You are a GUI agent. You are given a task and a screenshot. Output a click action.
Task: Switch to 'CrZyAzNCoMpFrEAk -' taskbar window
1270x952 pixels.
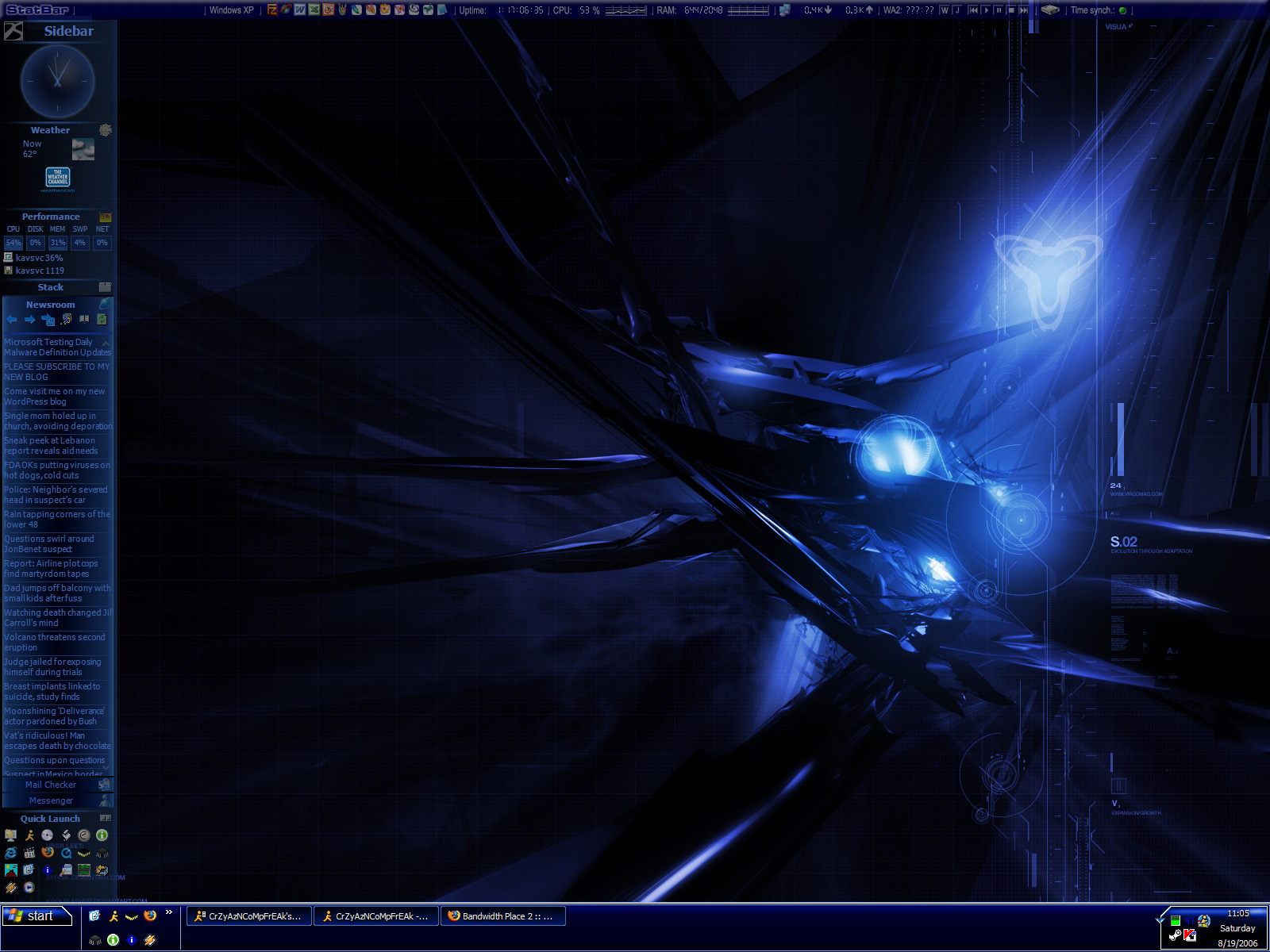click(x=376, y=916)
